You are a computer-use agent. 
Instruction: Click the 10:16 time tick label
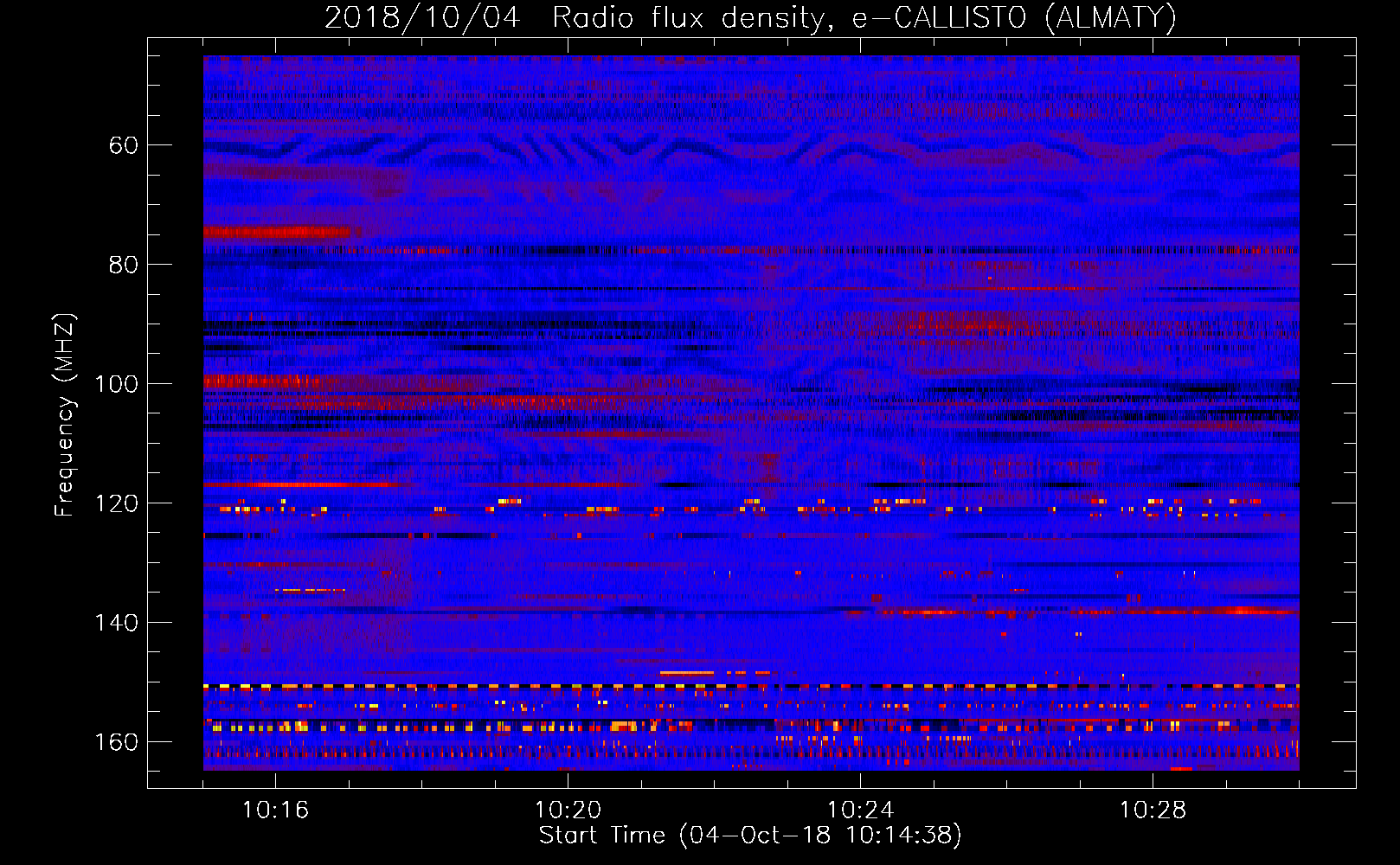click(275, 810)
